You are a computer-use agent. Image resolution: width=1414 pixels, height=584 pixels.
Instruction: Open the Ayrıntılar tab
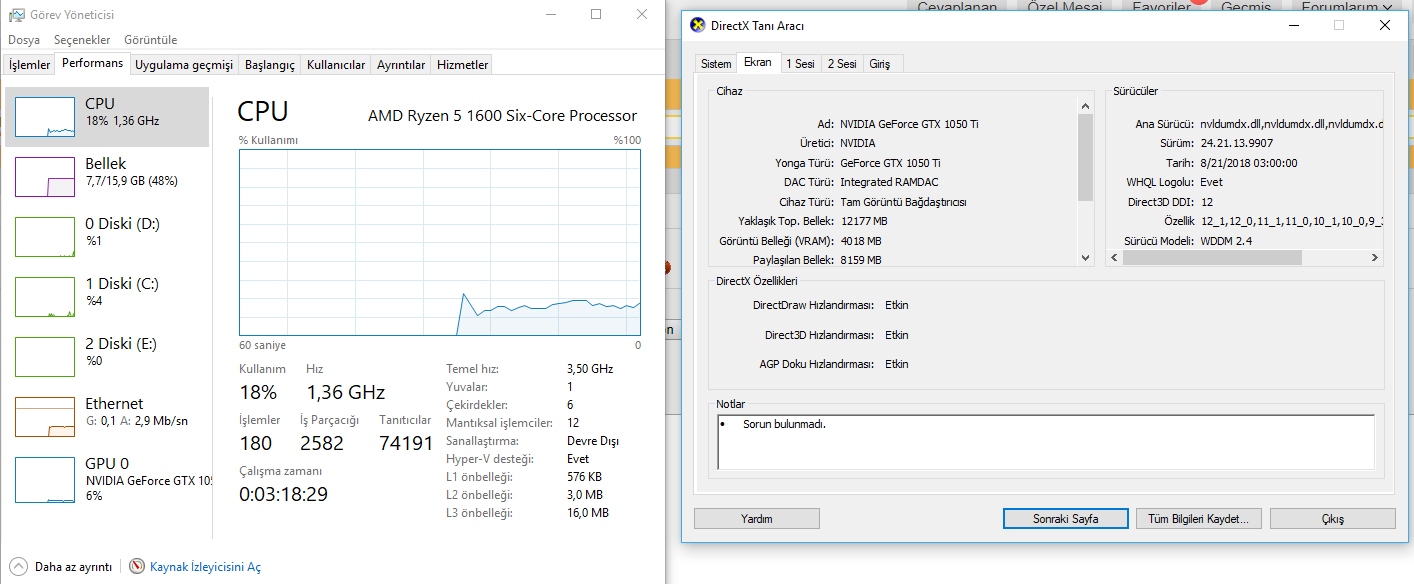coord(401,65)
